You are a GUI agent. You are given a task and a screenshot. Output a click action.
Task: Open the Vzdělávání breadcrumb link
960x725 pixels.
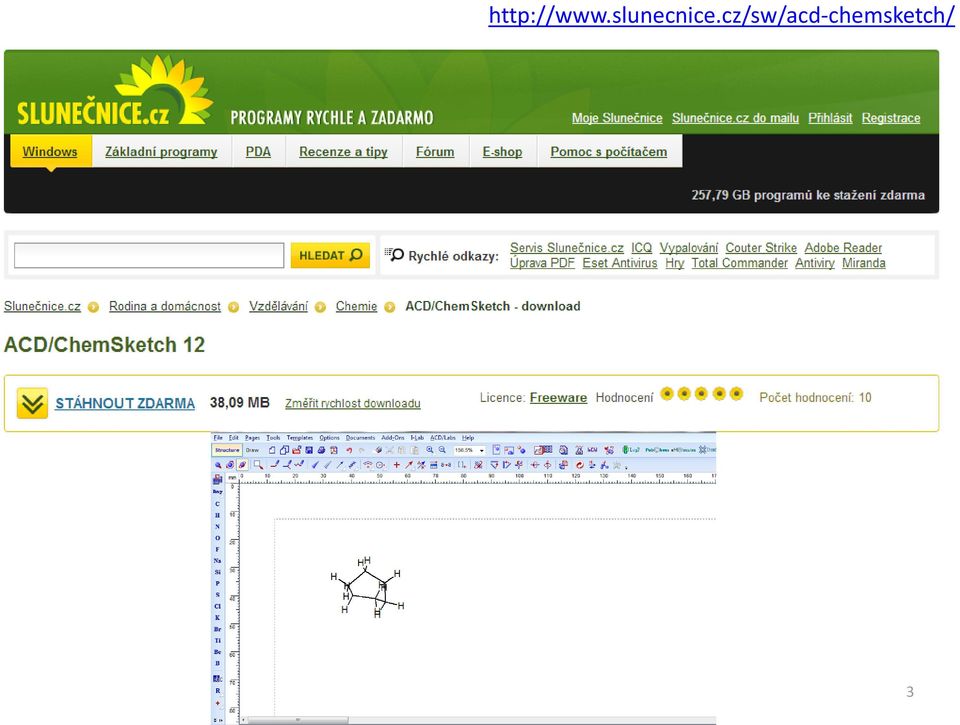(x=279, y=306)
